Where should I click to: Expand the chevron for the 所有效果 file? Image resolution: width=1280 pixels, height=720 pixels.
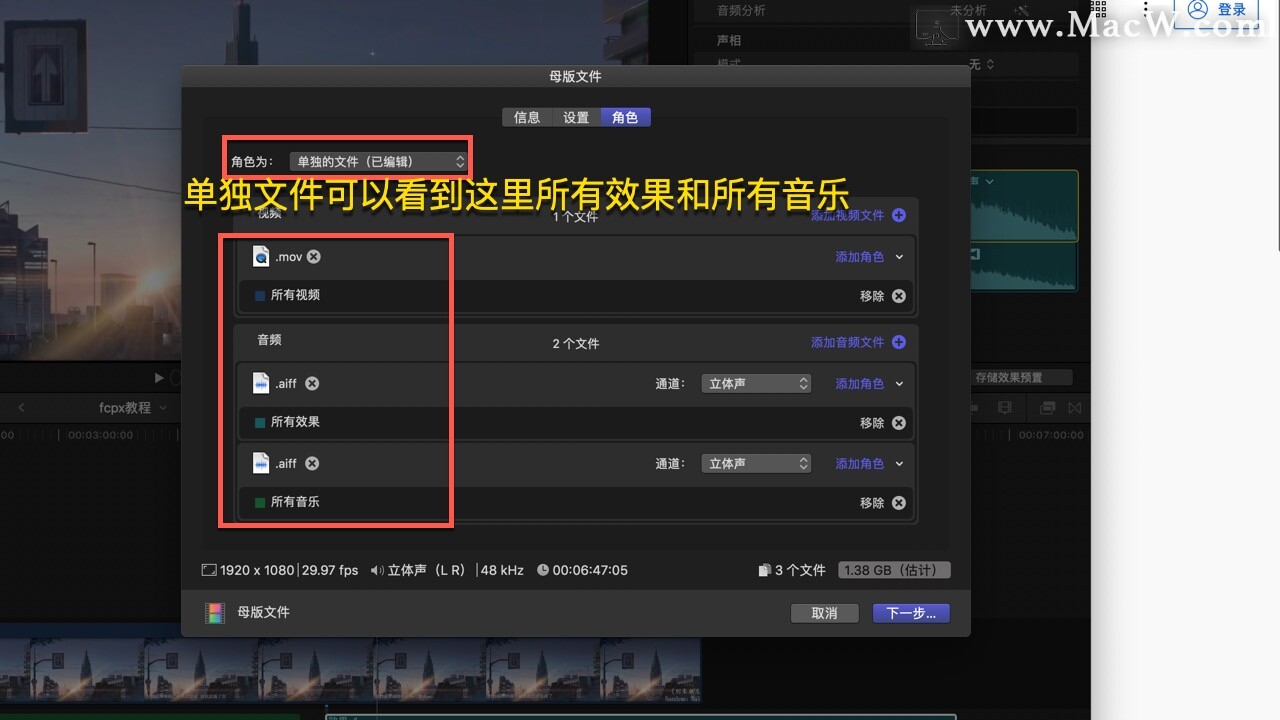[x=899, y=383]
